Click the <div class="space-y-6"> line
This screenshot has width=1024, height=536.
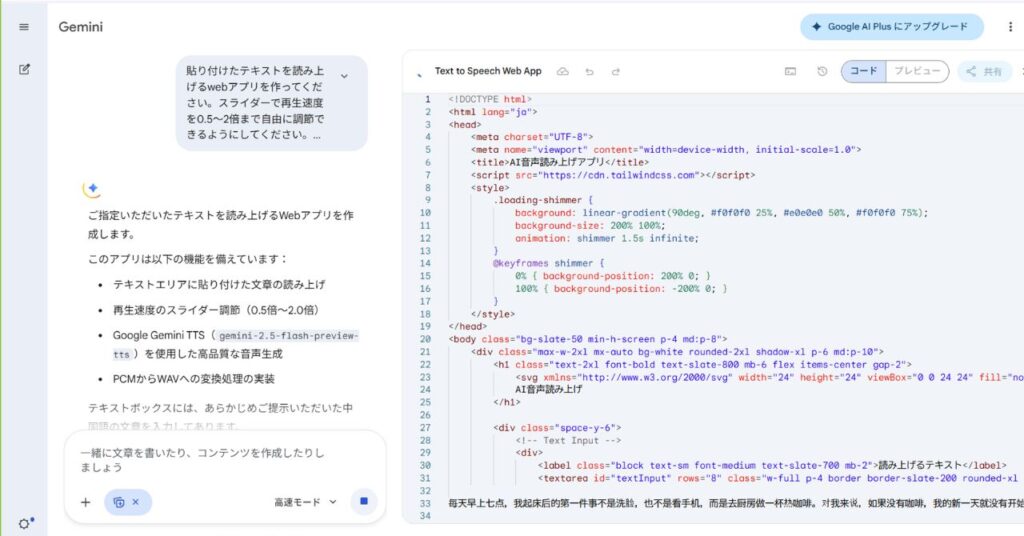556,428
